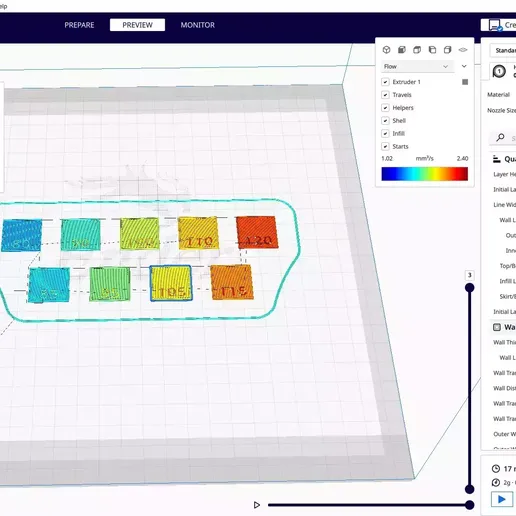Click the mm³/s unit label
This screenshot has width=516, height=516.
click(425, 159)
